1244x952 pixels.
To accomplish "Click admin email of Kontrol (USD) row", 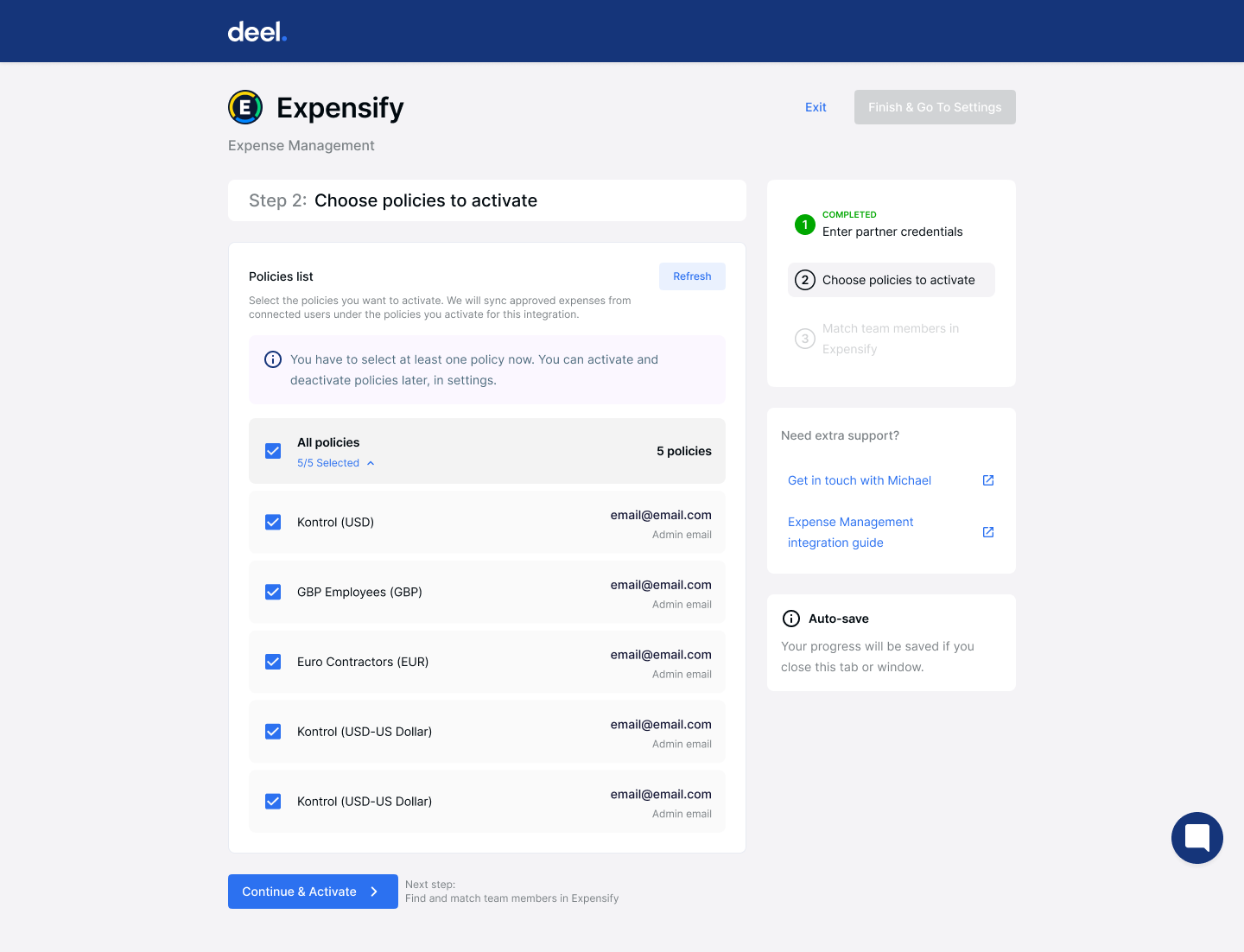I will pos(661,515).
